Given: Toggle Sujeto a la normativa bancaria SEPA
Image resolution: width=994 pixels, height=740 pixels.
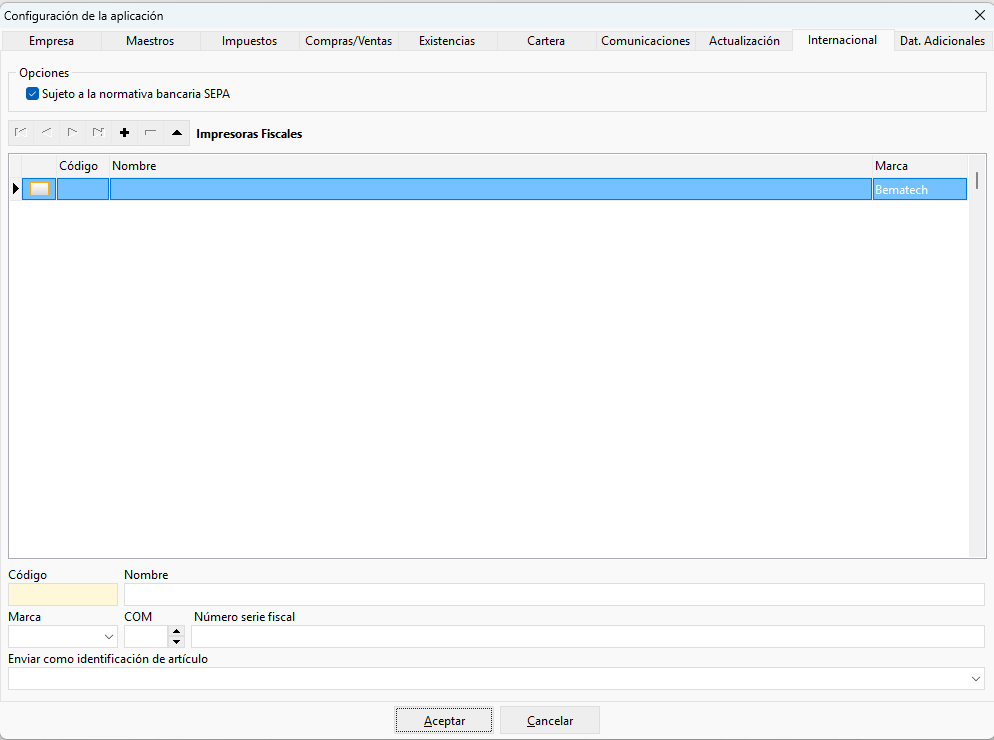Looking at the screenshot, I should tap(32, 94).
